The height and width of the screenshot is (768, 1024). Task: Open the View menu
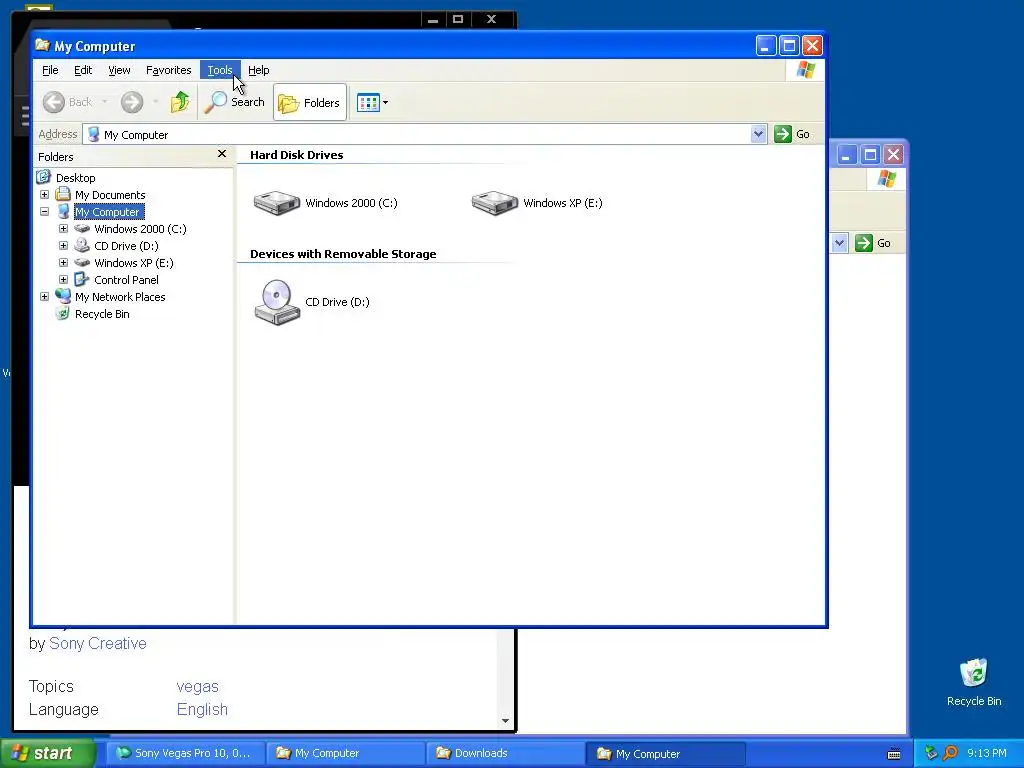point(119,70)
